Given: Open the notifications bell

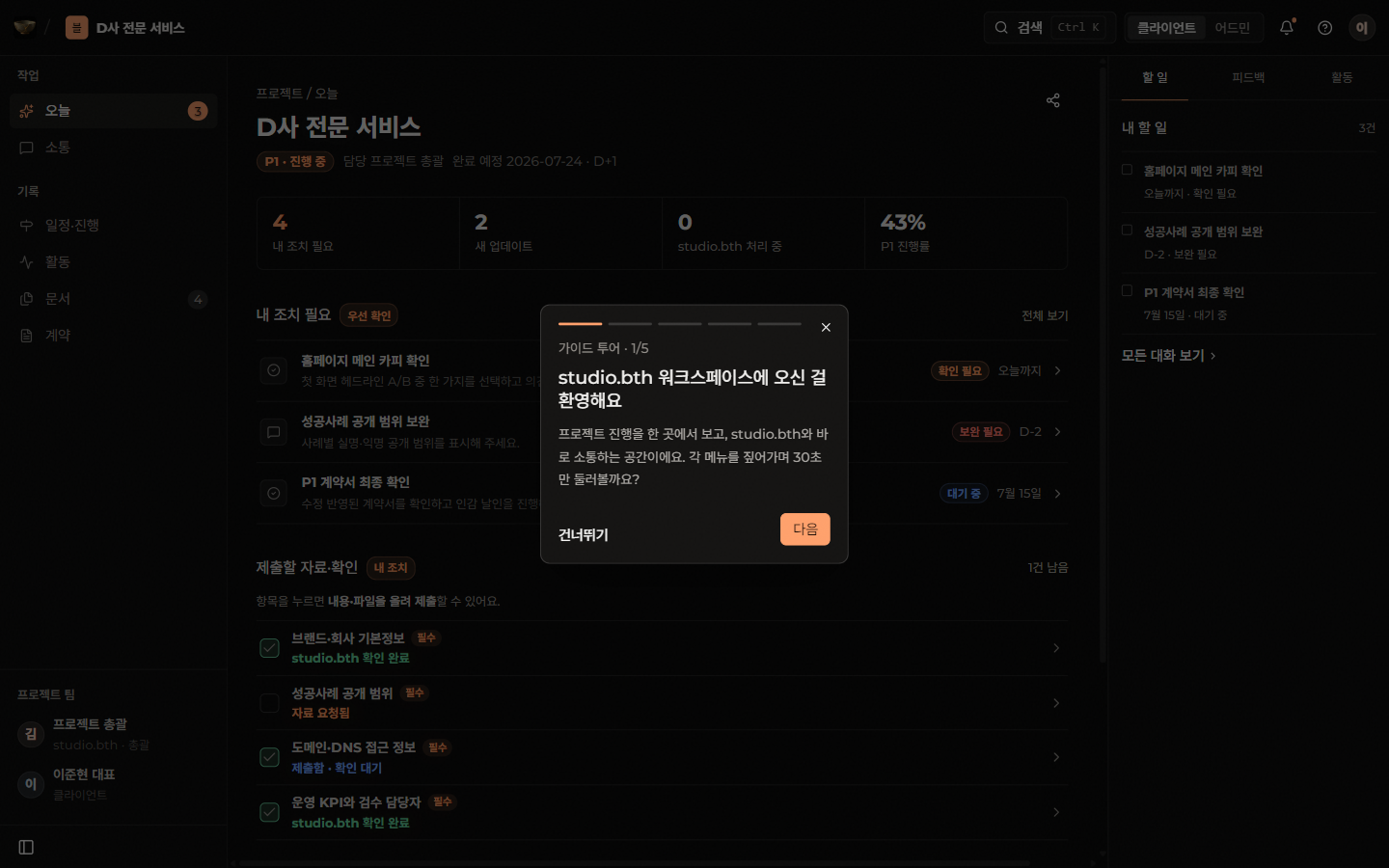Looking at the screenshot, I should 1287,27.
